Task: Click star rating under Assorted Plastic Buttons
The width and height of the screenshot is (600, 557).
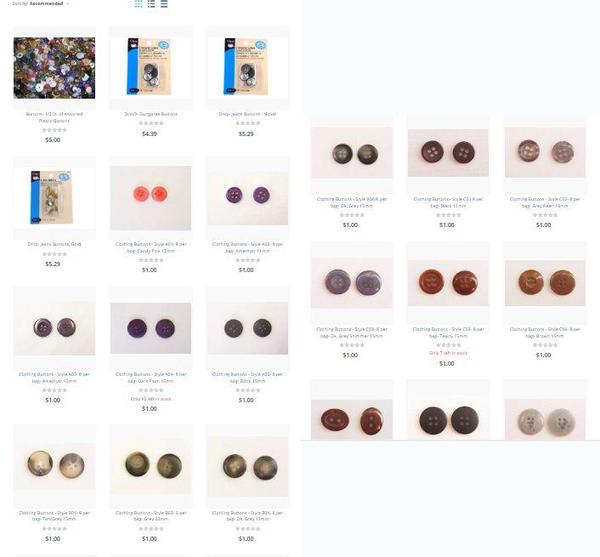Action: tap(54, 130)
